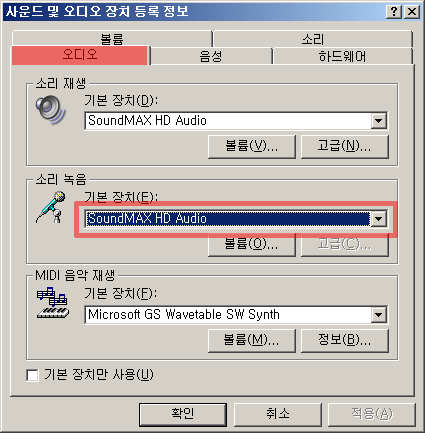The image size is (425, 433).
Task: Click the MIDI keyboard icon
Action: coord(53,303)
